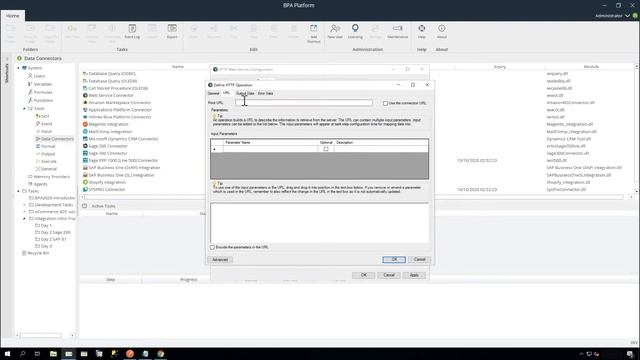Click Apply in the HTTP Web Service Configuration window
The height and width of the screenshot is (360, 640).
414,275
